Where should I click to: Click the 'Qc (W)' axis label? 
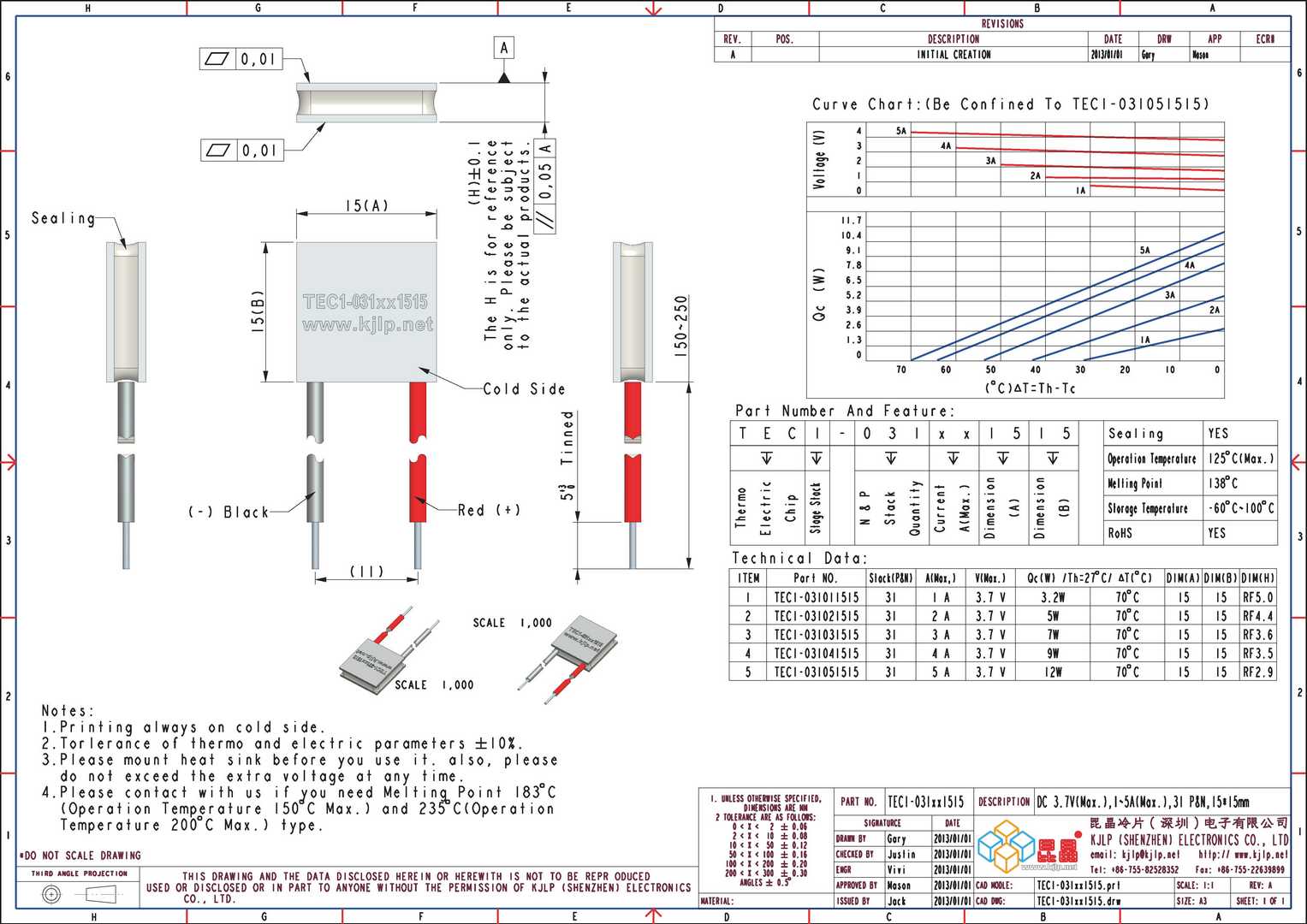820,295
